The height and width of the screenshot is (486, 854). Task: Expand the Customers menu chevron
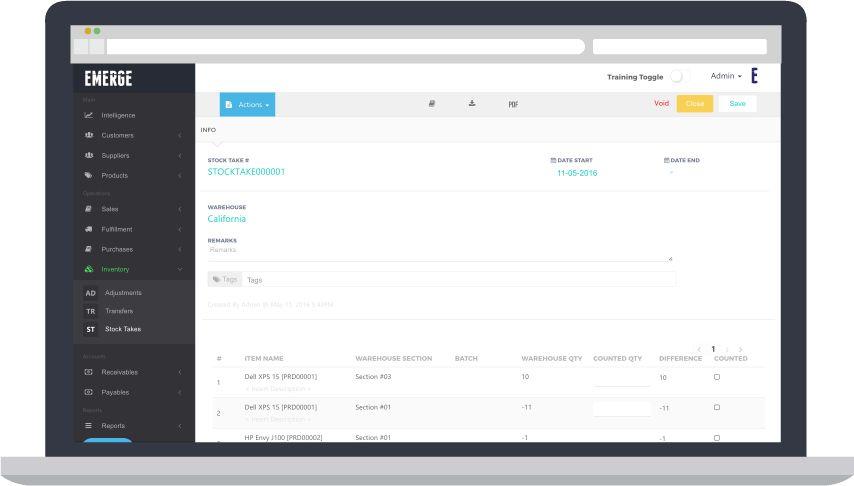pos(180,135)
